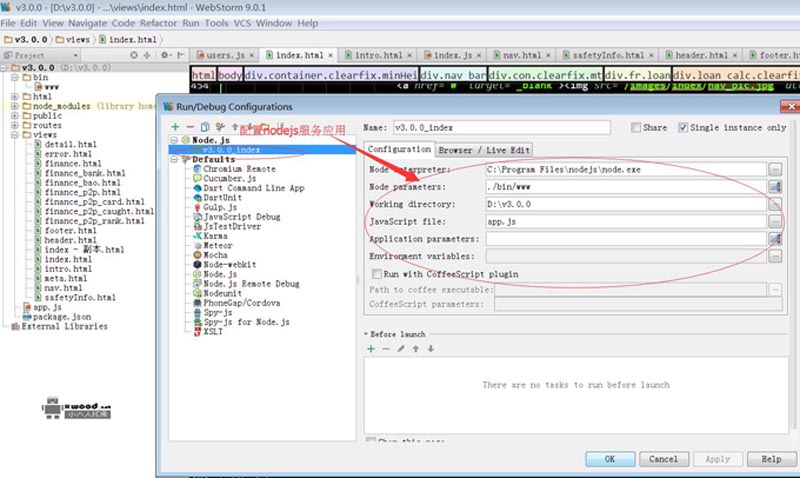This screenshot has width=800, height=478.
Task: Select Cucumber.js default configuration
Action: pyautogui.click(x=224, y=179)
